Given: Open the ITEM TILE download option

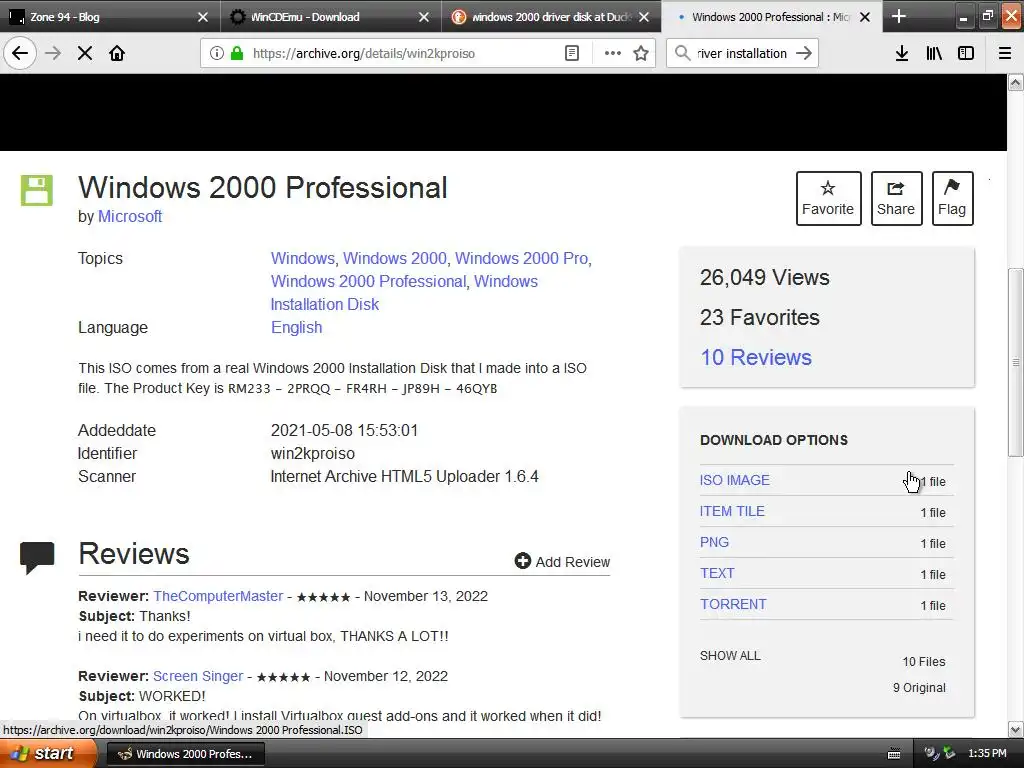Looking at the screenshot, I should click(x=732, y=511).
